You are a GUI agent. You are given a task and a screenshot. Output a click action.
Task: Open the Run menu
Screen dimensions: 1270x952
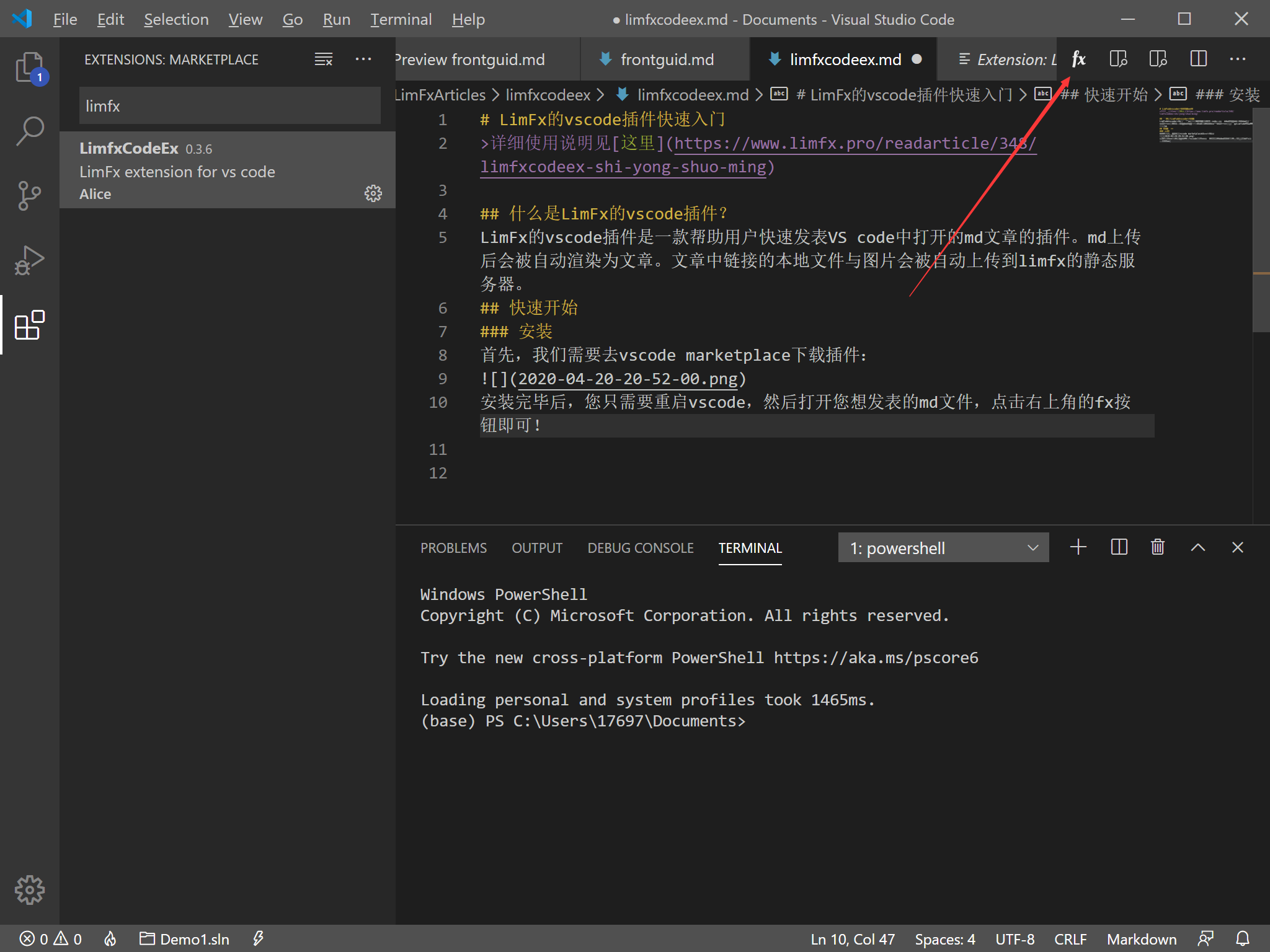336,19
